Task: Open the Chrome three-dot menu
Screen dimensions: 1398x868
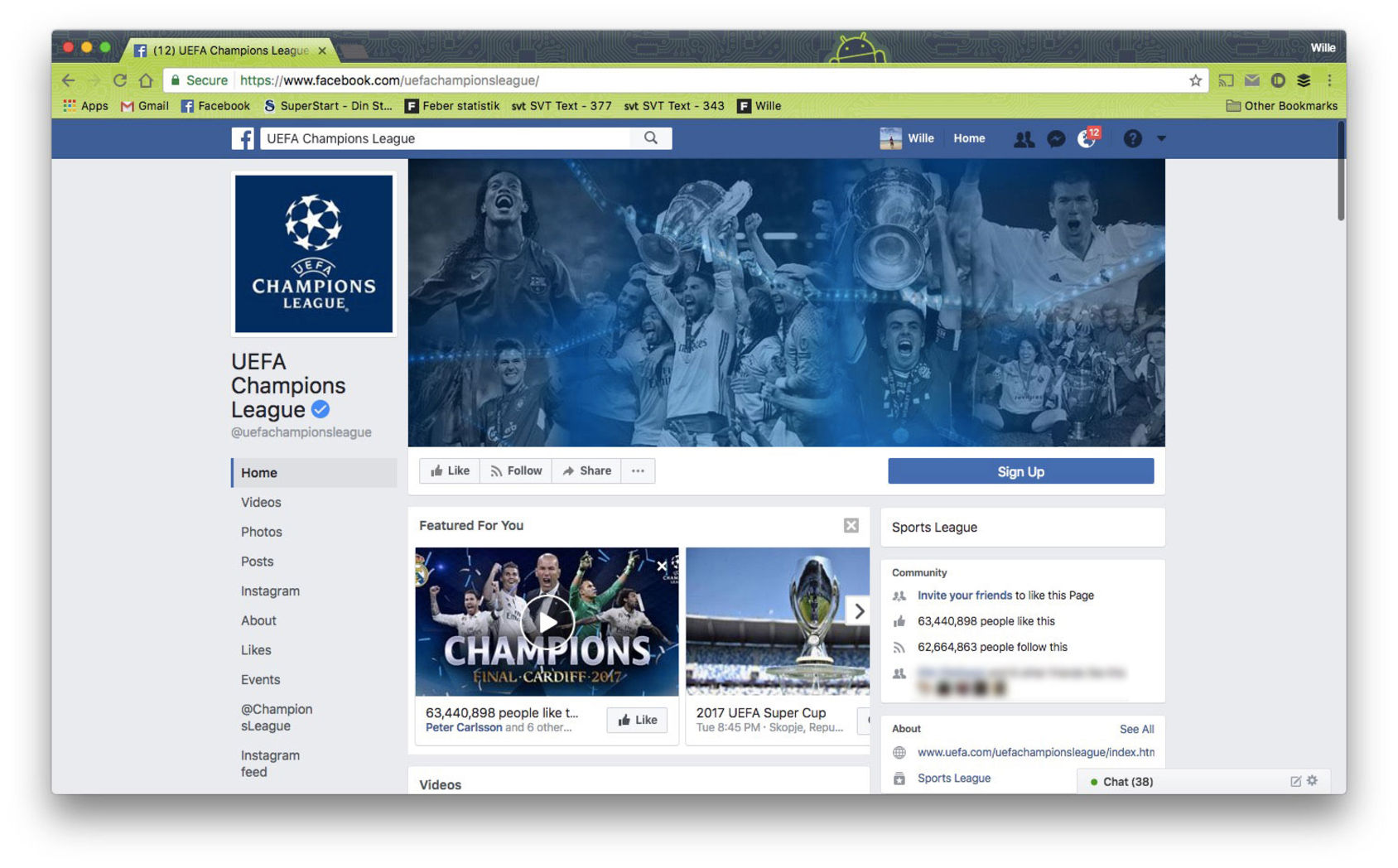Action: pos(1329,80)
